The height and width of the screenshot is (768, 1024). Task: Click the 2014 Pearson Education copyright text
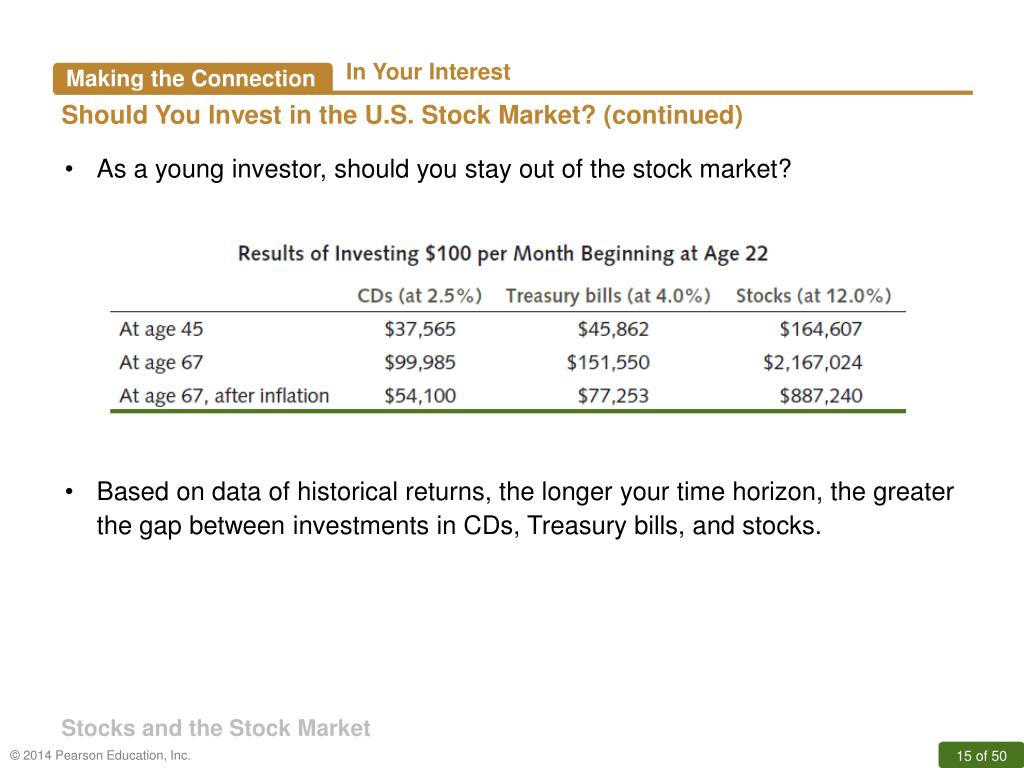pos(101,756)
